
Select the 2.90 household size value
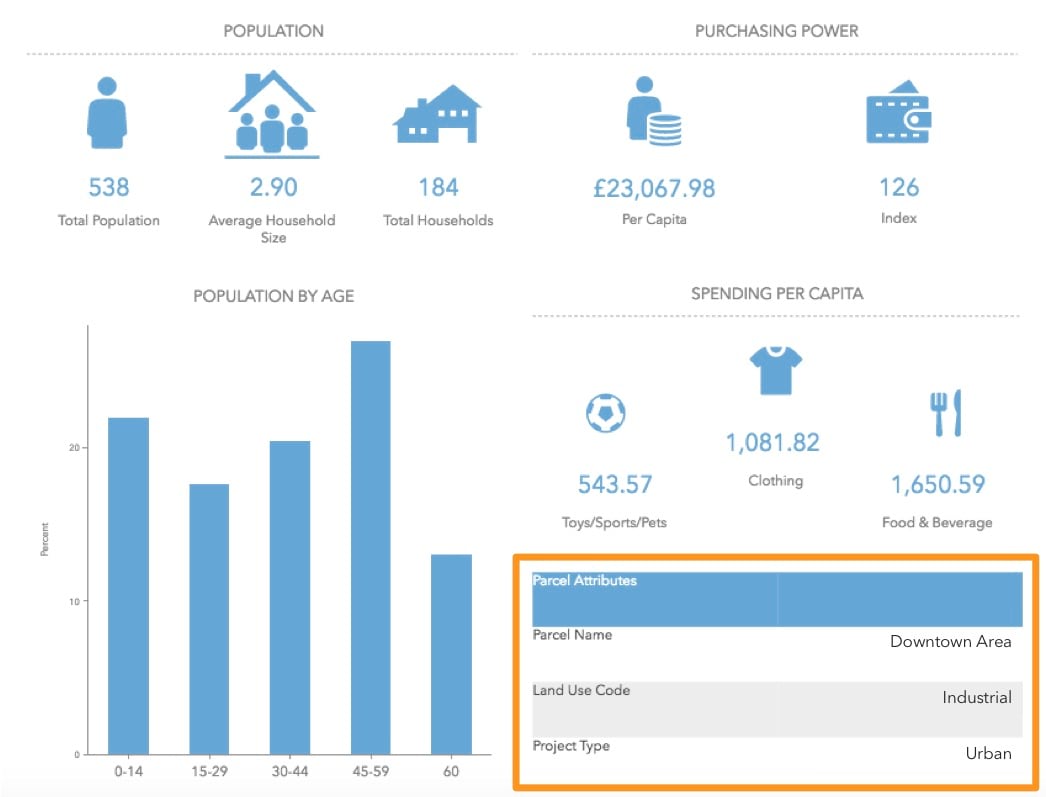(x=274, y=187)
